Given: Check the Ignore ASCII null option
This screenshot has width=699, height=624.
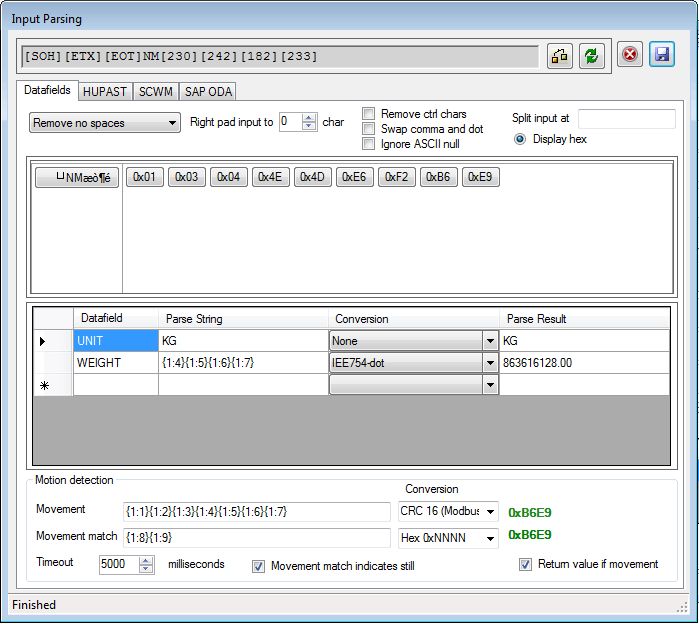Looking at the screenshot, I should tap(368, 144).
